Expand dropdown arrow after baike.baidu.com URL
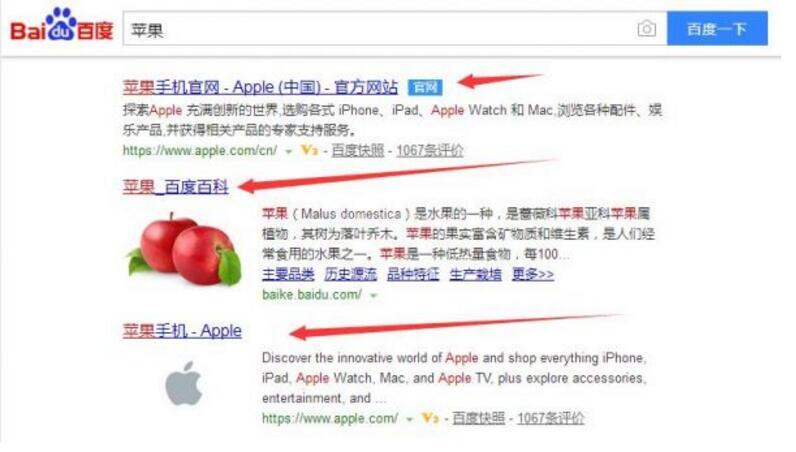This screenshot has width=796, height=452. [x=374, y=295]
